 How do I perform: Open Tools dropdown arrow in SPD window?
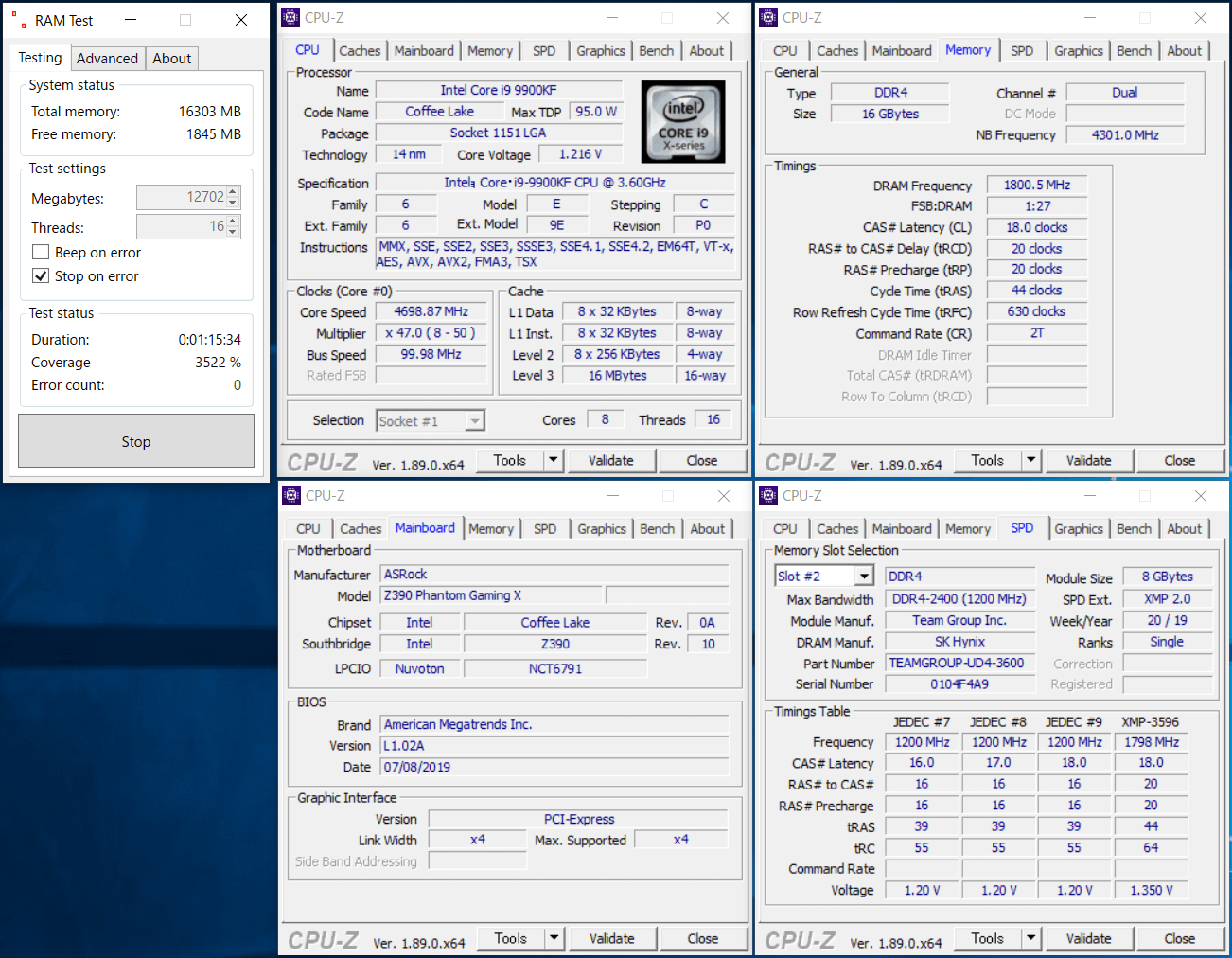[x=1031, y=939]
